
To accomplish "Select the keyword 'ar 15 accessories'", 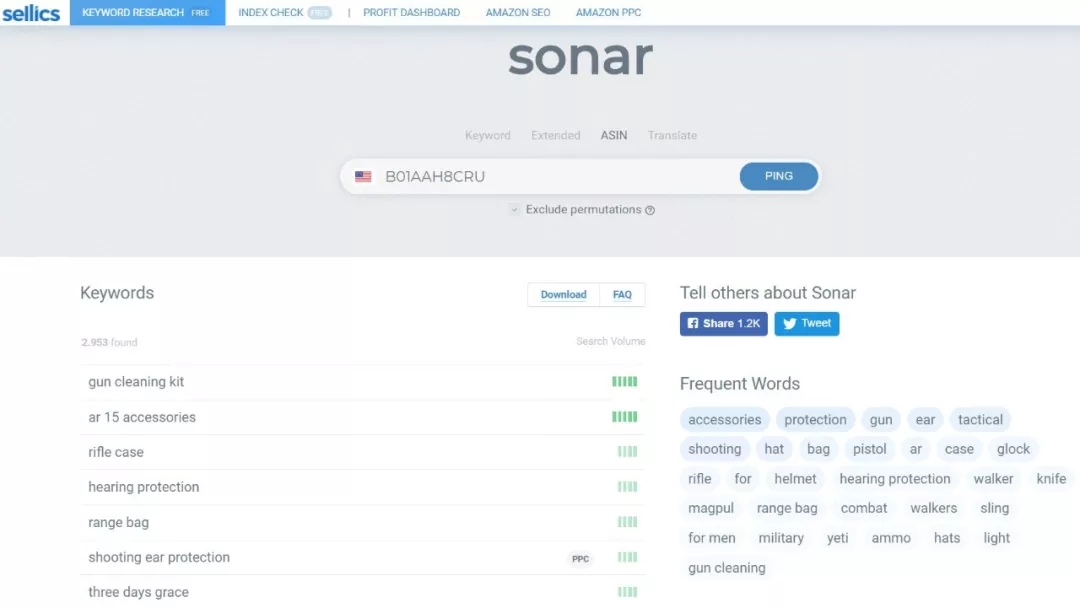I will coord(142,417).
